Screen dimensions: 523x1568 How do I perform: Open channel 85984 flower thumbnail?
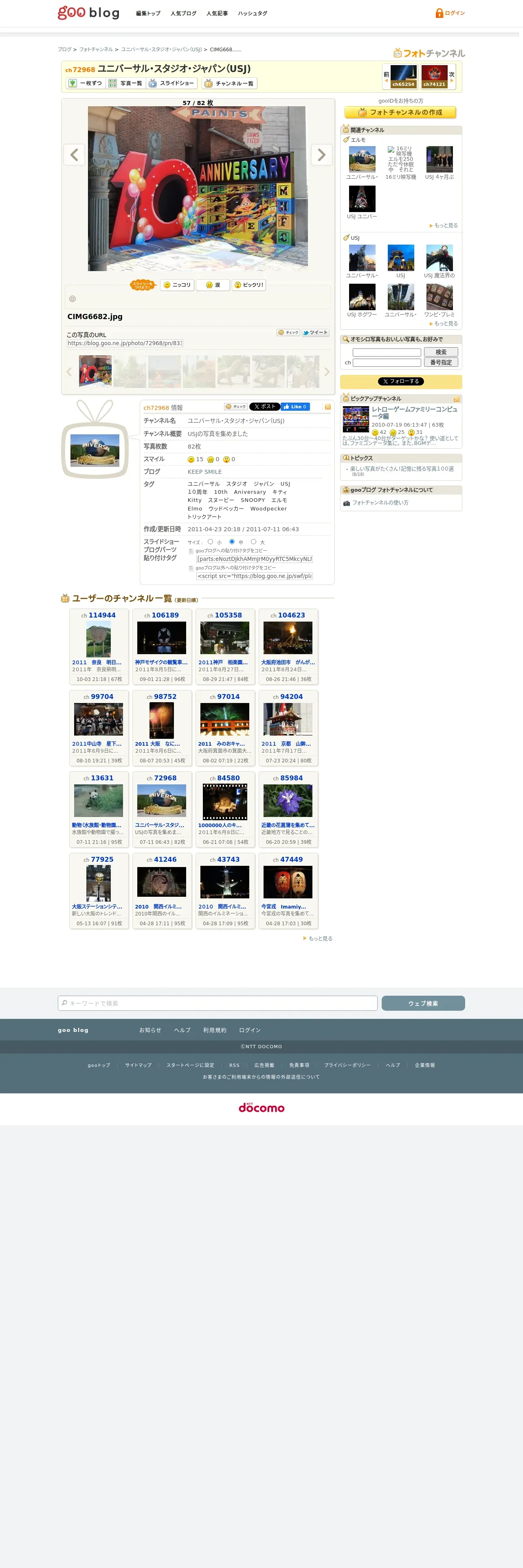pyautogui.click(x=288, y=800)
